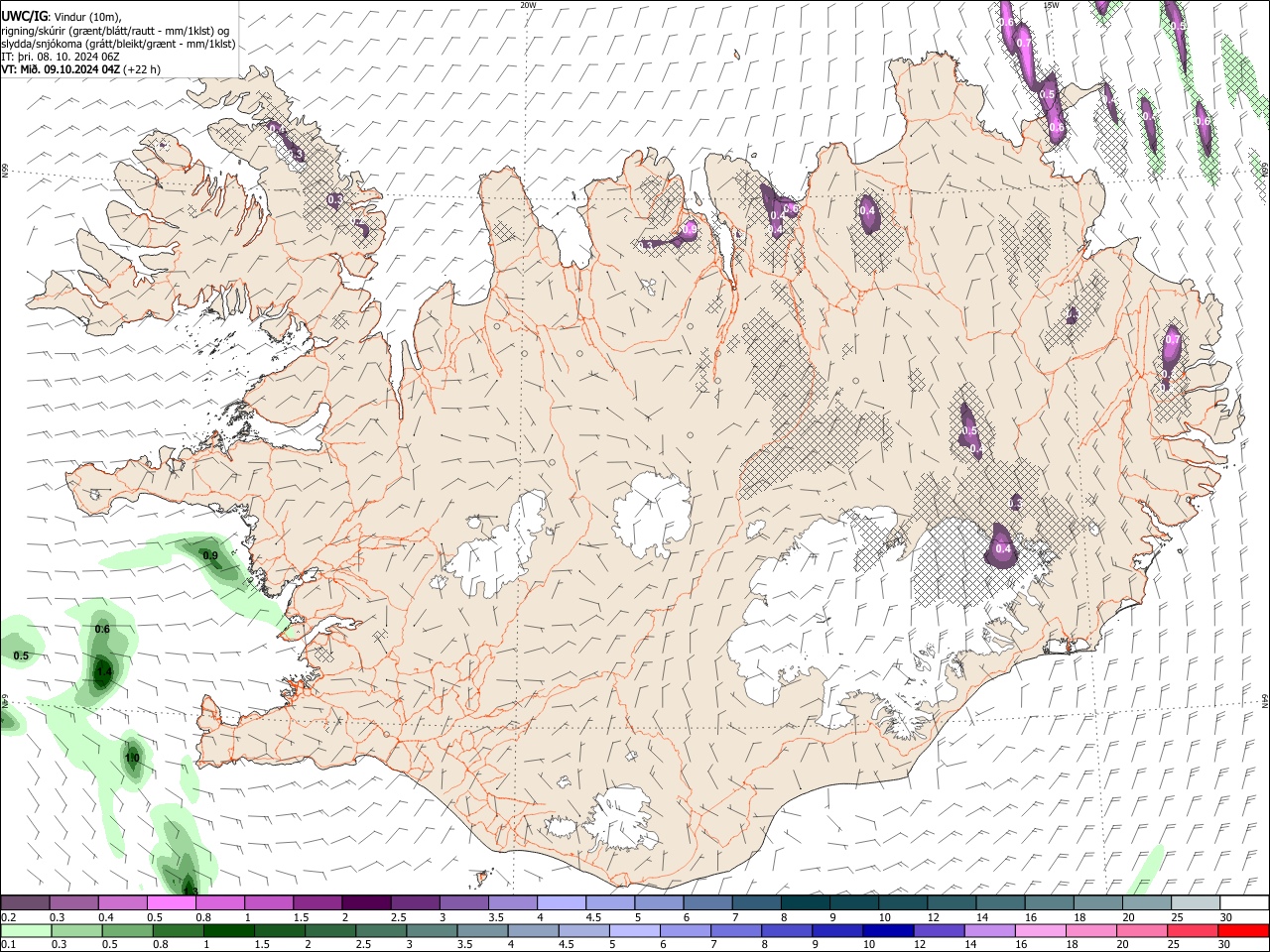Click the lavender 4–4.5 swatch in upper legend
This screenshot has height=952, width=1270.
point(560,902)
